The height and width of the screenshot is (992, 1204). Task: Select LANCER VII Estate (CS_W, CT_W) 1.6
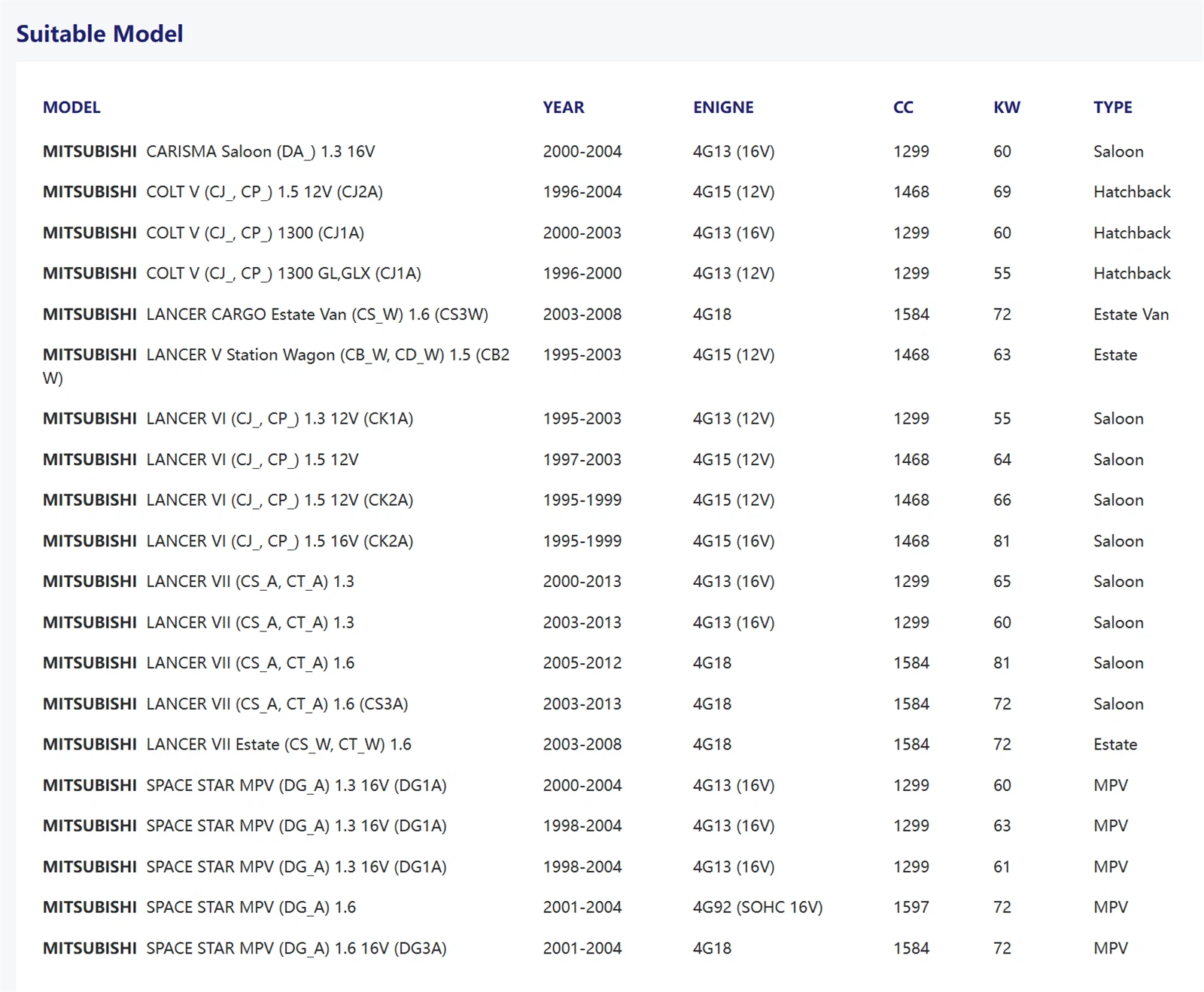(227, 744)
